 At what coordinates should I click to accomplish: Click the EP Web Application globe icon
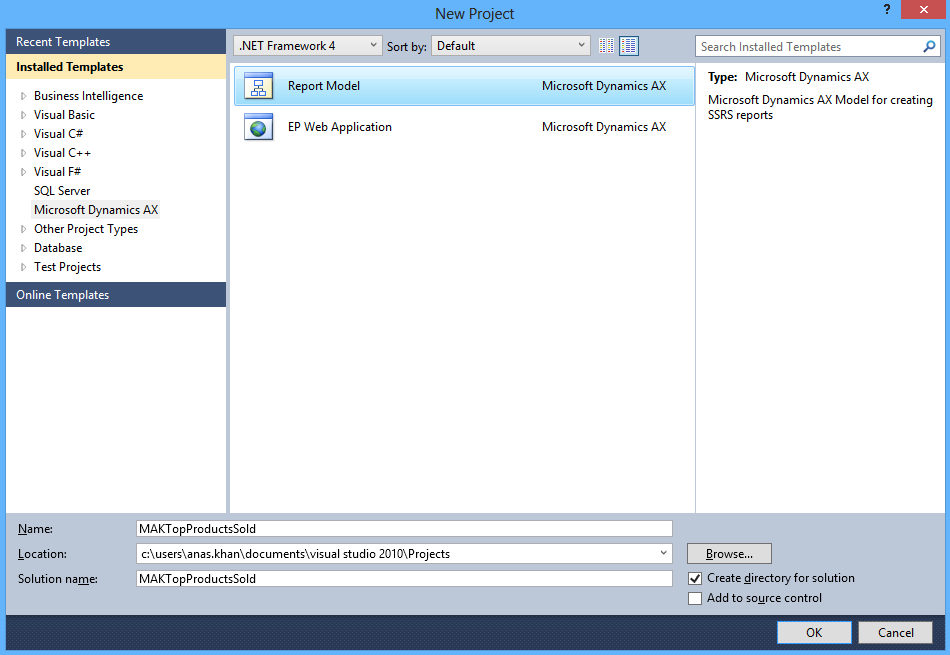(258, 128)
